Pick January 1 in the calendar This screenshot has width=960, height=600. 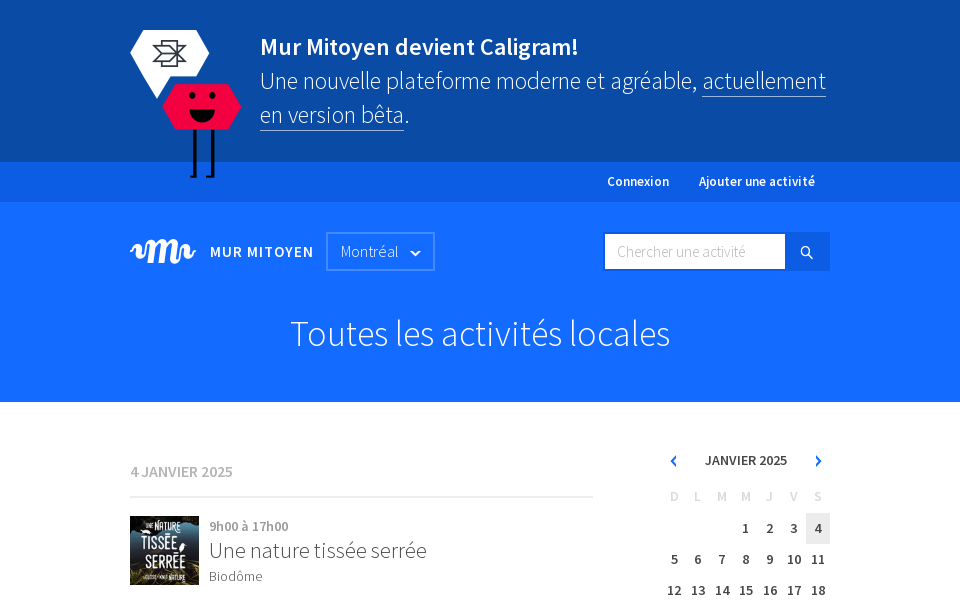[x=745, y=528]
